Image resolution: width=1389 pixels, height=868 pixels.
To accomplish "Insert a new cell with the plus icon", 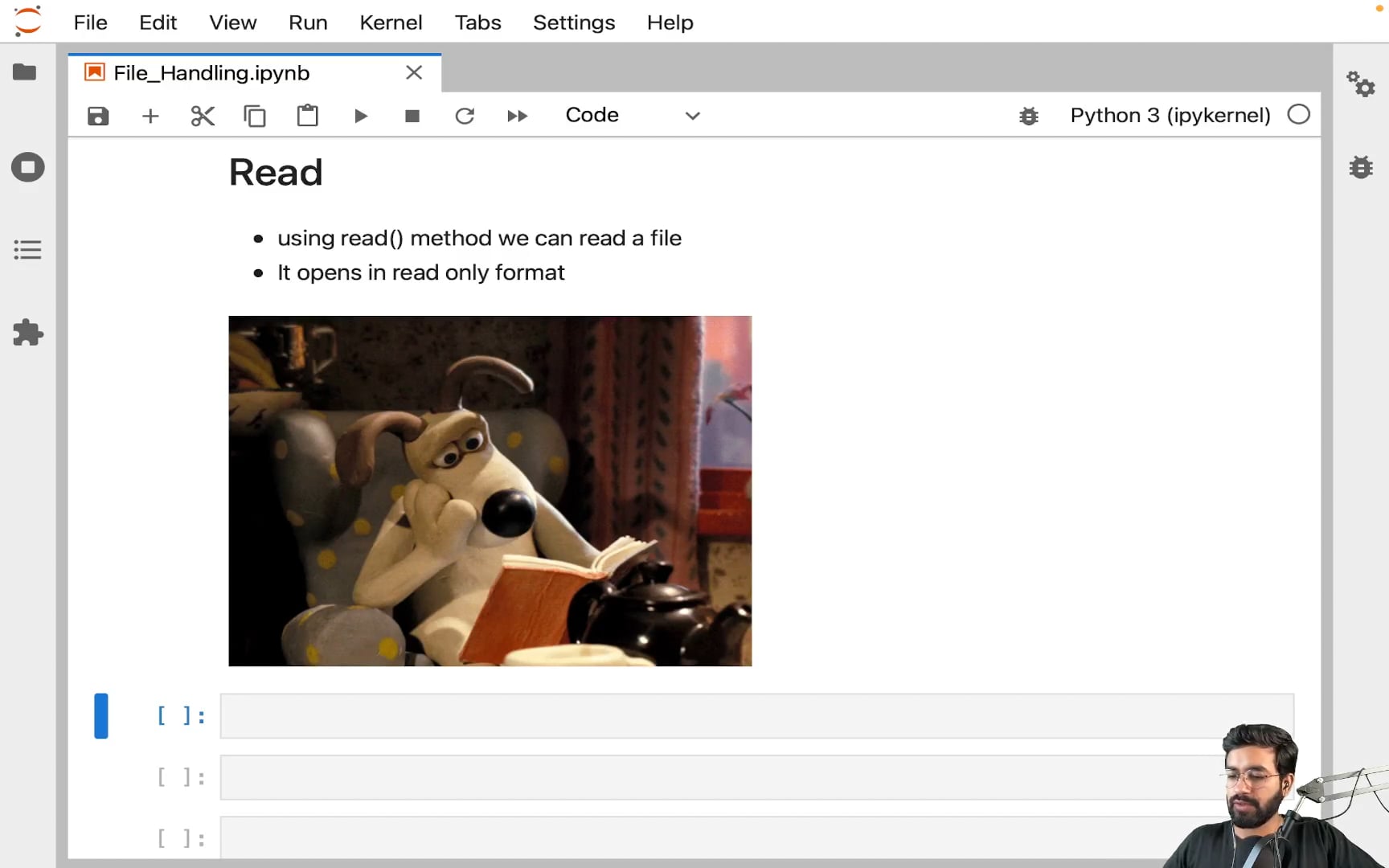I will (x=150, y=116).
